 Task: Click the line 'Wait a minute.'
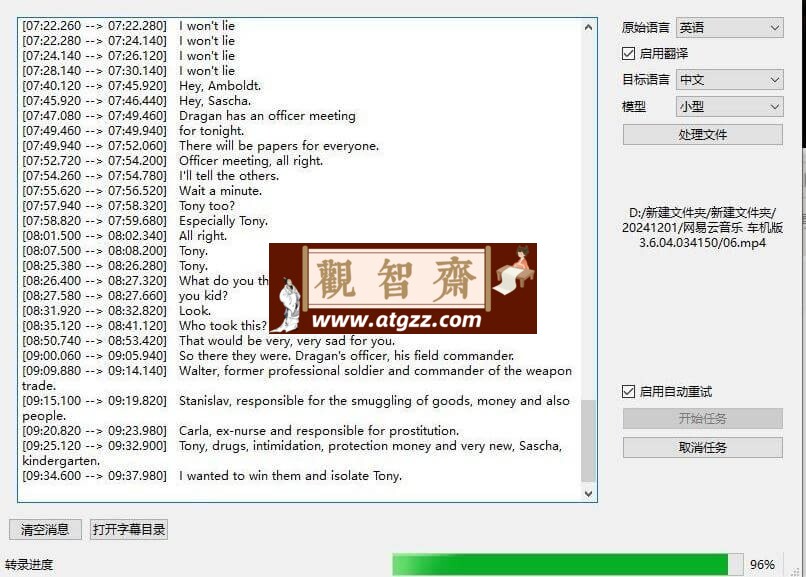(x=221, y=191)
